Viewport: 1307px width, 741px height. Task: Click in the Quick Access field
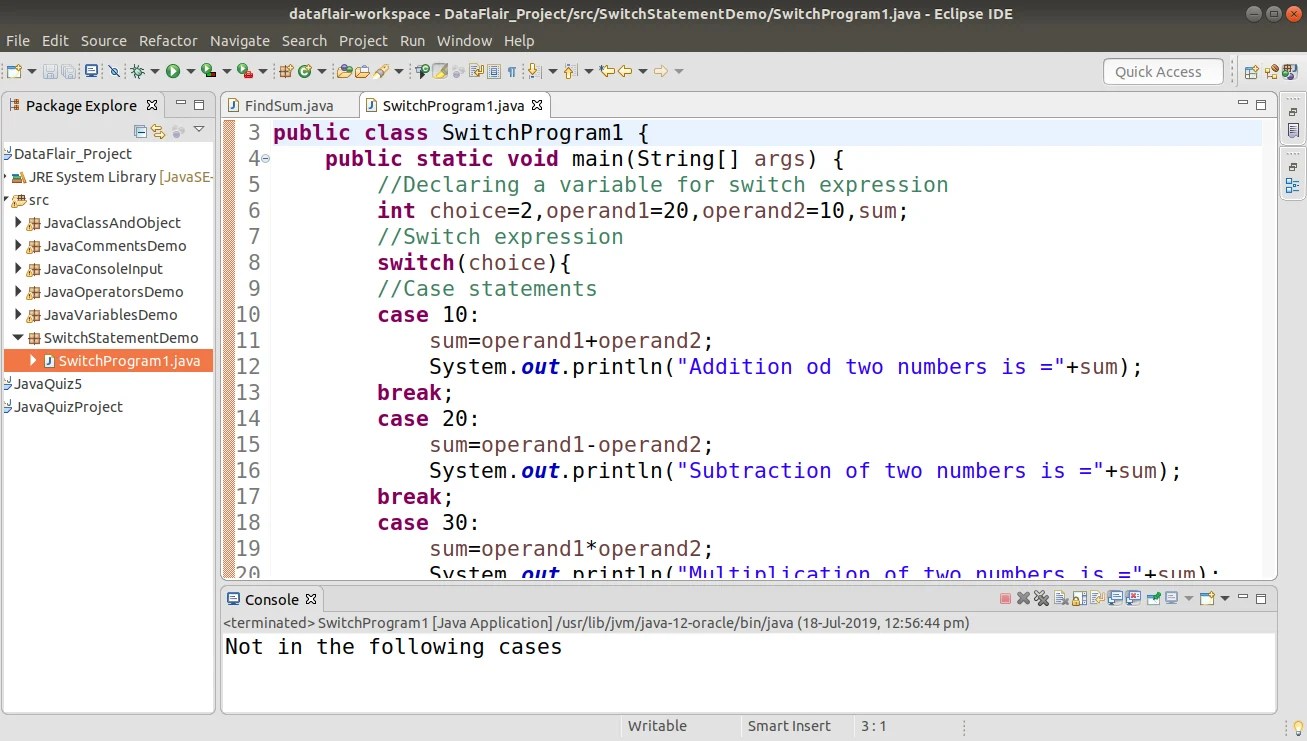(1163, 71)
